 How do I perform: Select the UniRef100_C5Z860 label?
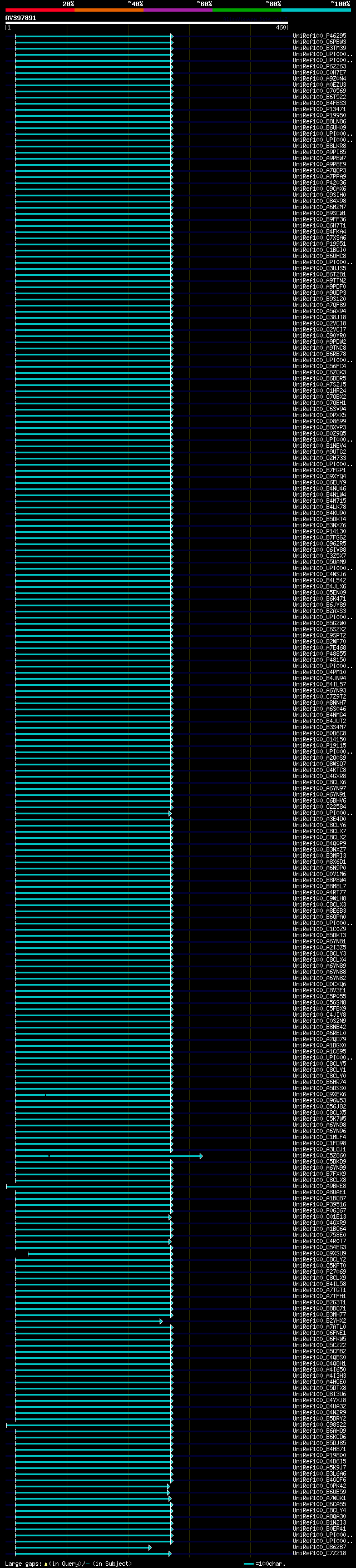pyautogui.click(x=319, y=1155)
